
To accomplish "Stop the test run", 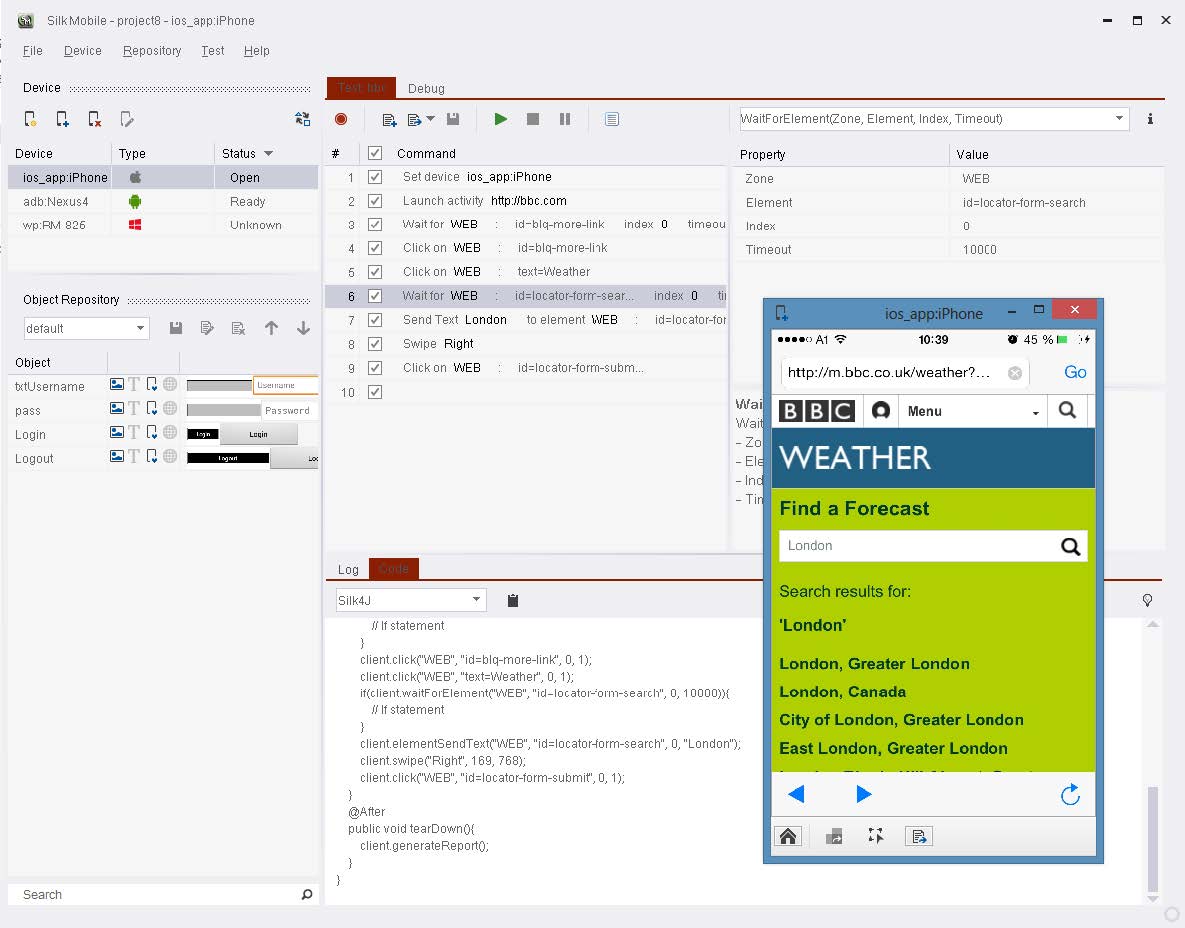I will click(x=533, y=119).
